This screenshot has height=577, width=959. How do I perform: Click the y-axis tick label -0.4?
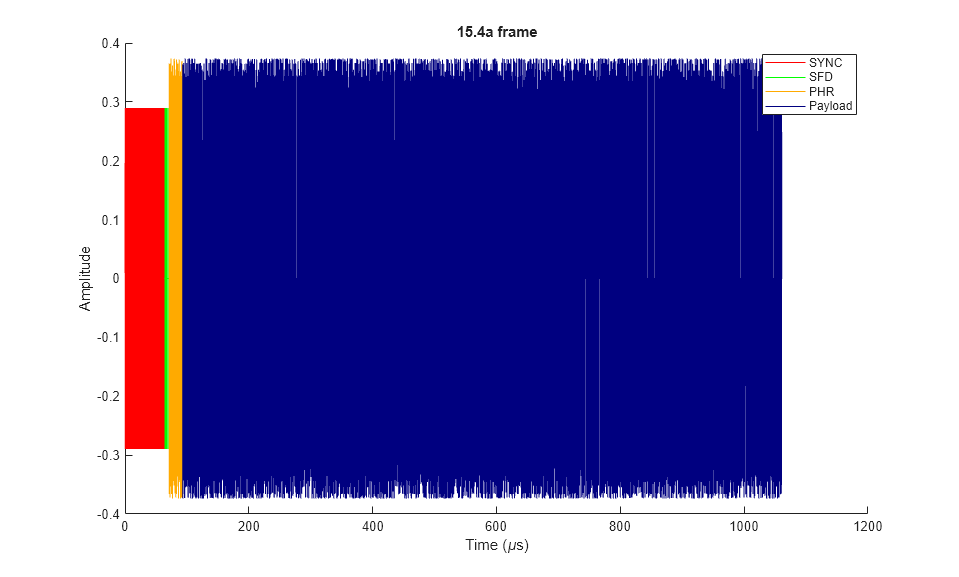[108, 513]
